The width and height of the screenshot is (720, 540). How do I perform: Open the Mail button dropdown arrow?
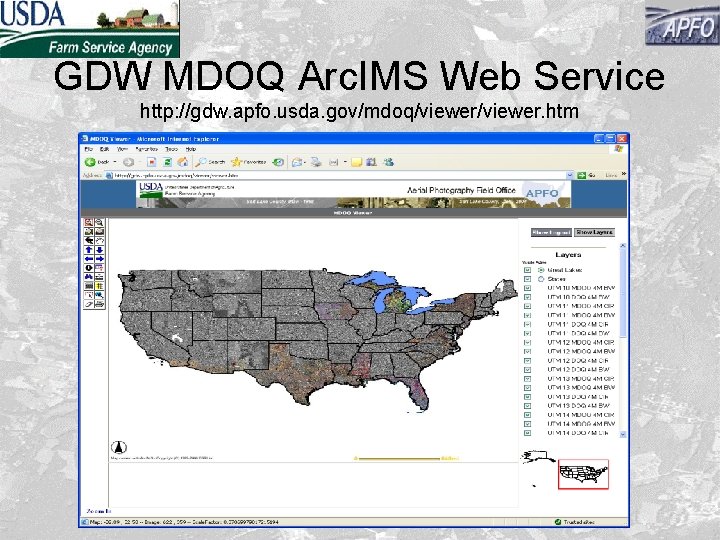click(305, 162)
